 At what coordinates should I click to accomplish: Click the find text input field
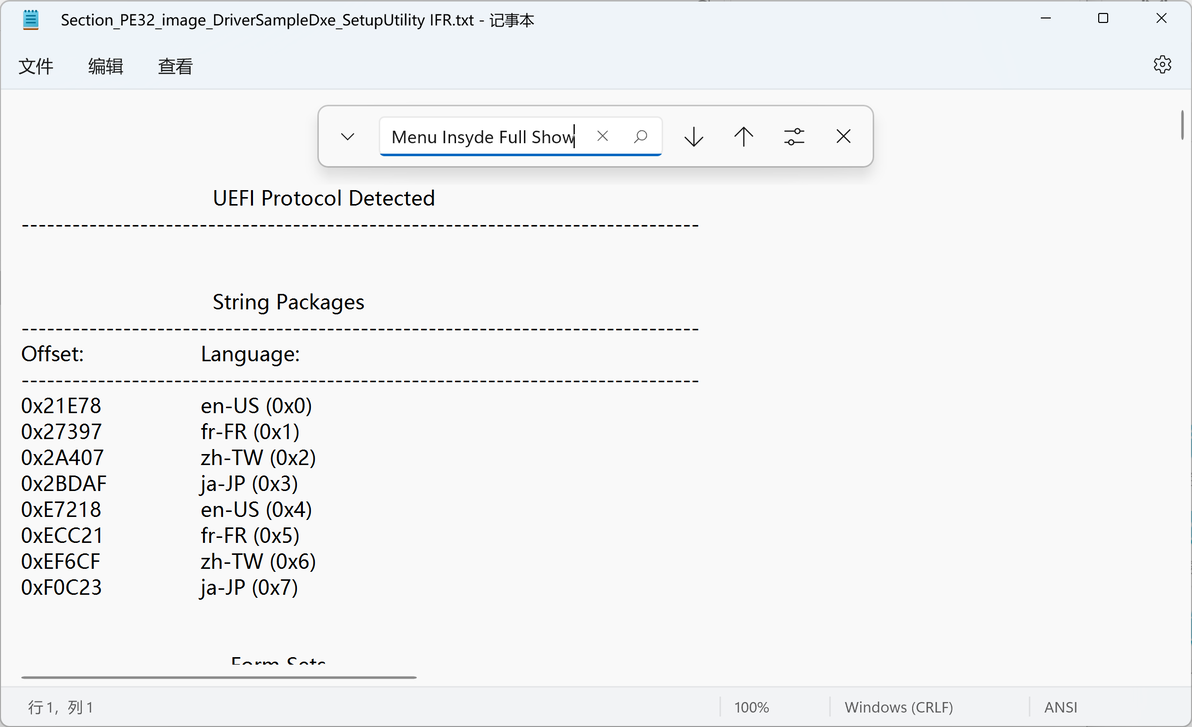click(x=483, y=137)
